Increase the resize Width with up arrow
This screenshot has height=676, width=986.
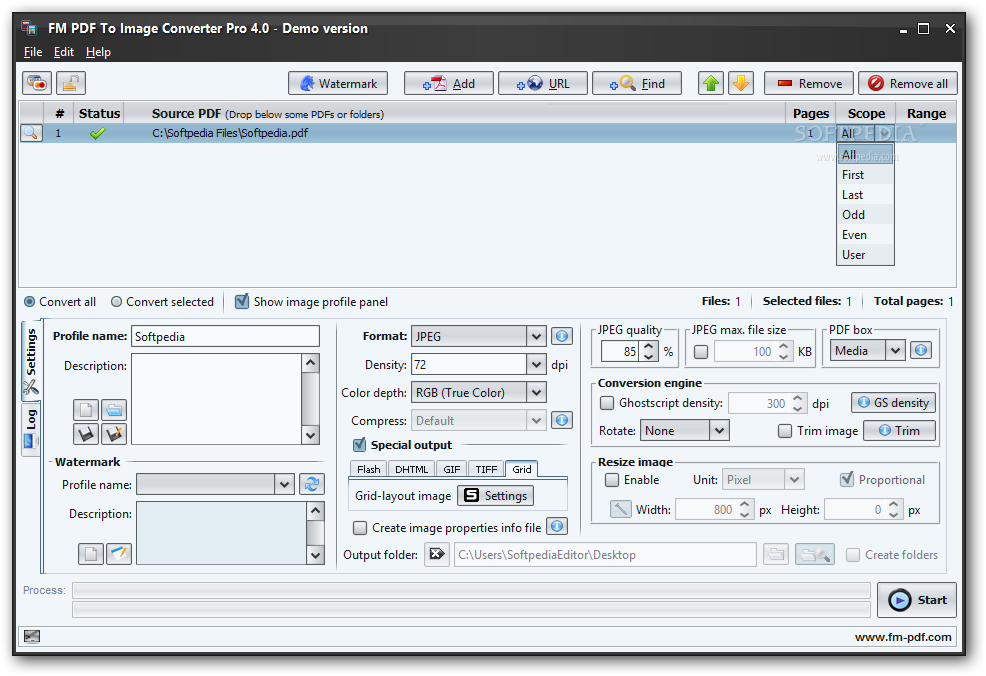coord(745,504)
